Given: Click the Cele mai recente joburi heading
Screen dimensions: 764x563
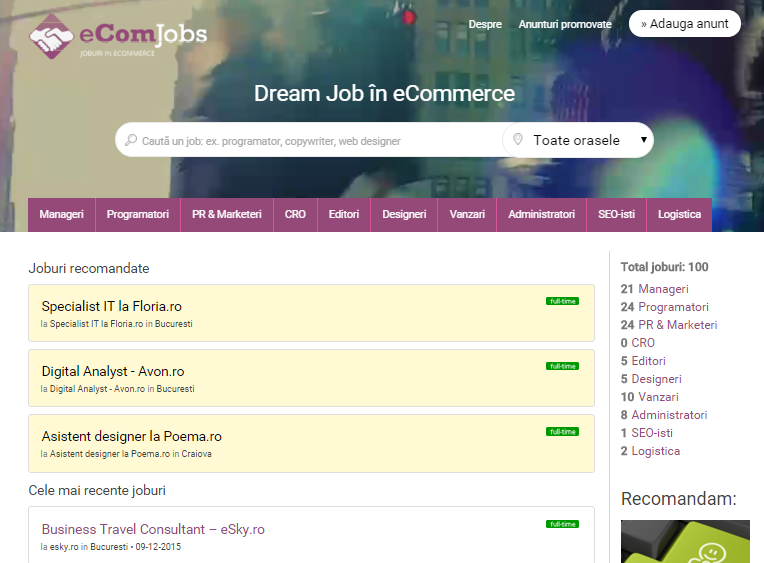Looking at the screenshot, I should (97, 490).
